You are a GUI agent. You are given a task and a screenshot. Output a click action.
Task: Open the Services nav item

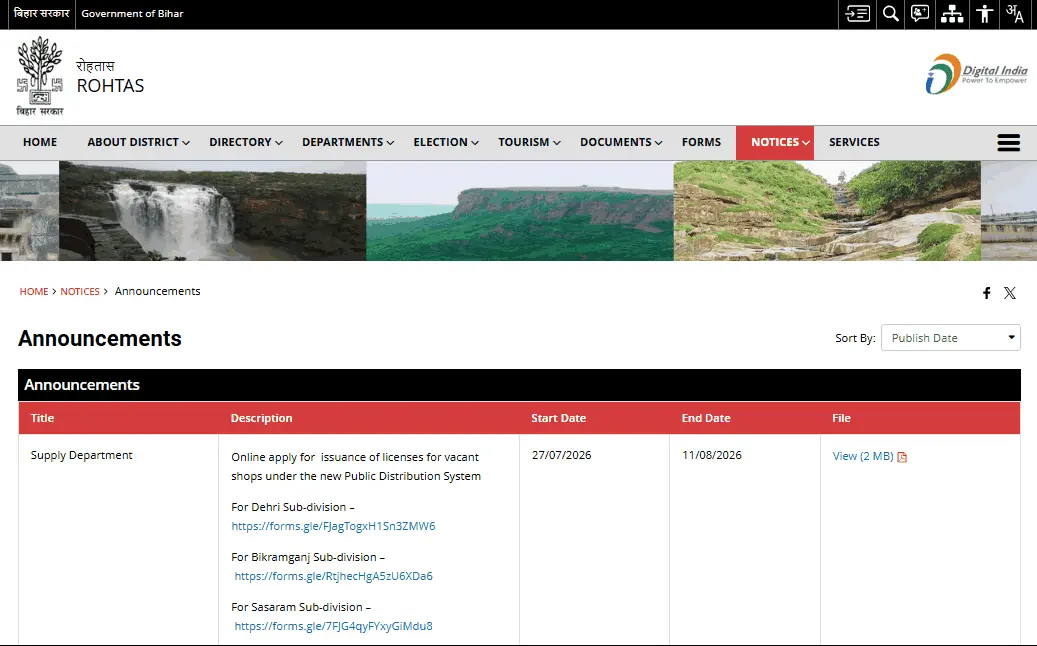point(854,142)
